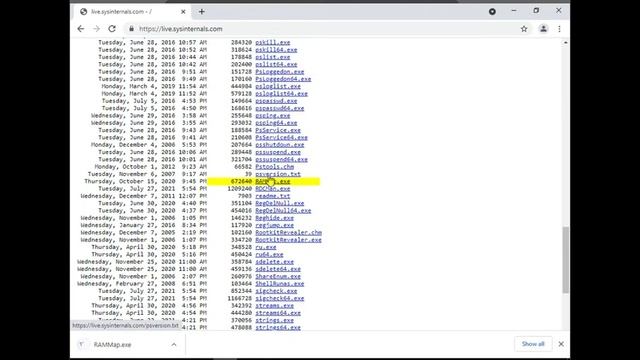Viewport: 640px width, 360px height.
Task: Open streams64.exe link
Action: click(278, 313)
